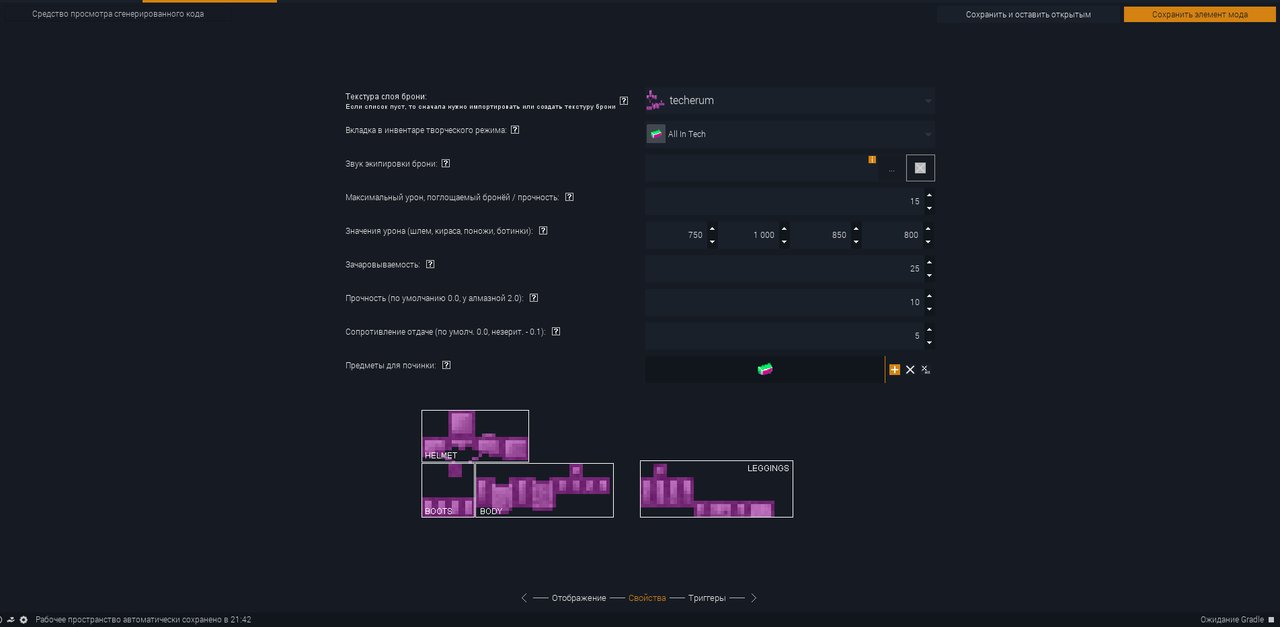Go to next page with right chevron
1280x627 pixels.
pos(754,598)
